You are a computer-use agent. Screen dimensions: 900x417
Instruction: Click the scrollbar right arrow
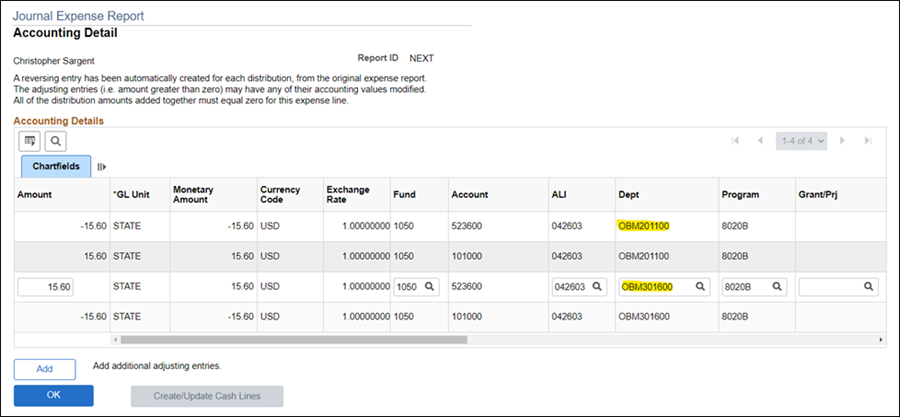coord(881,340)
